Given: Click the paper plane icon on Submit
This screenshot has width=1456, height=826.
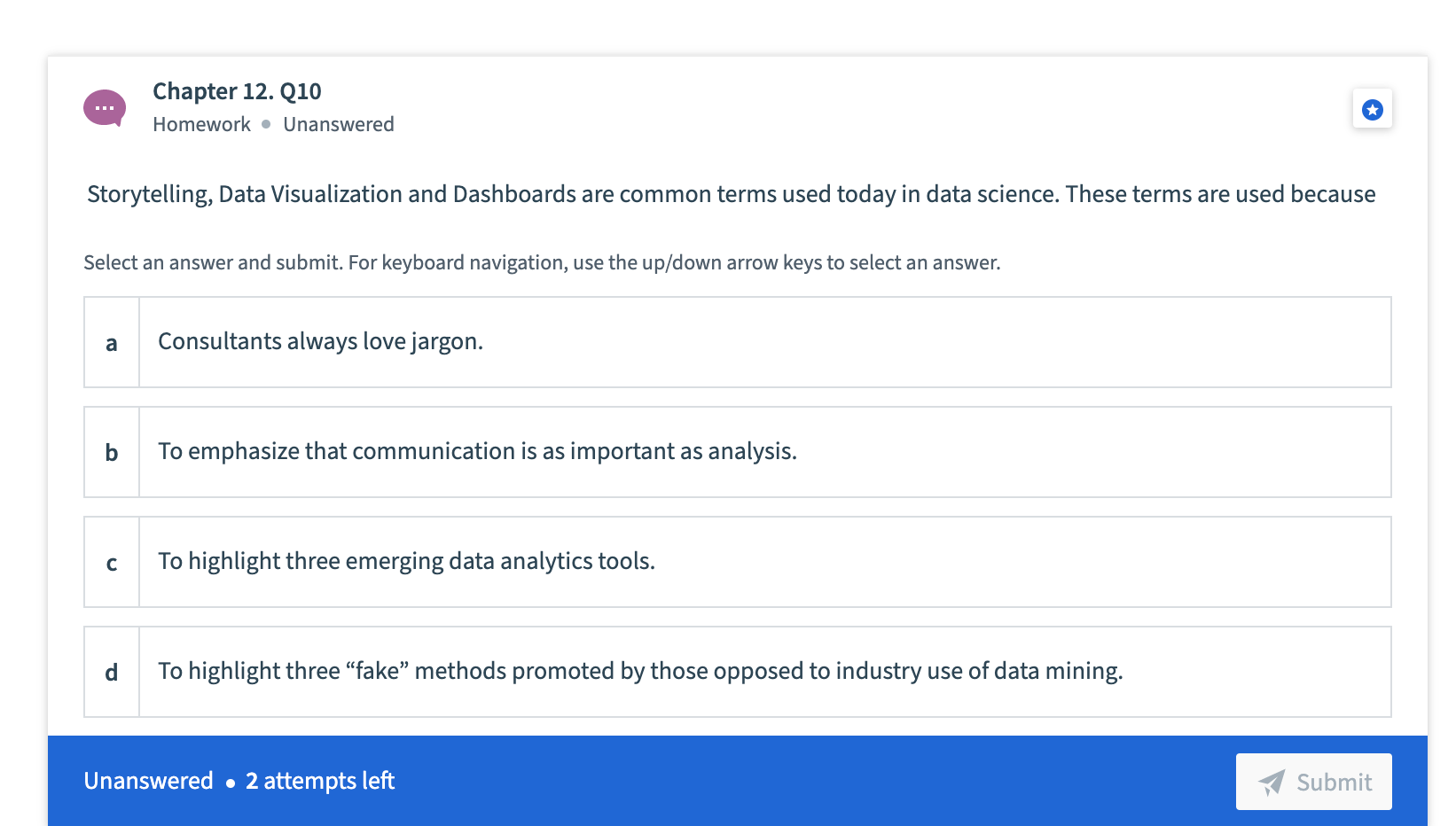Looking at the screenshot, I should point(1272,782).
